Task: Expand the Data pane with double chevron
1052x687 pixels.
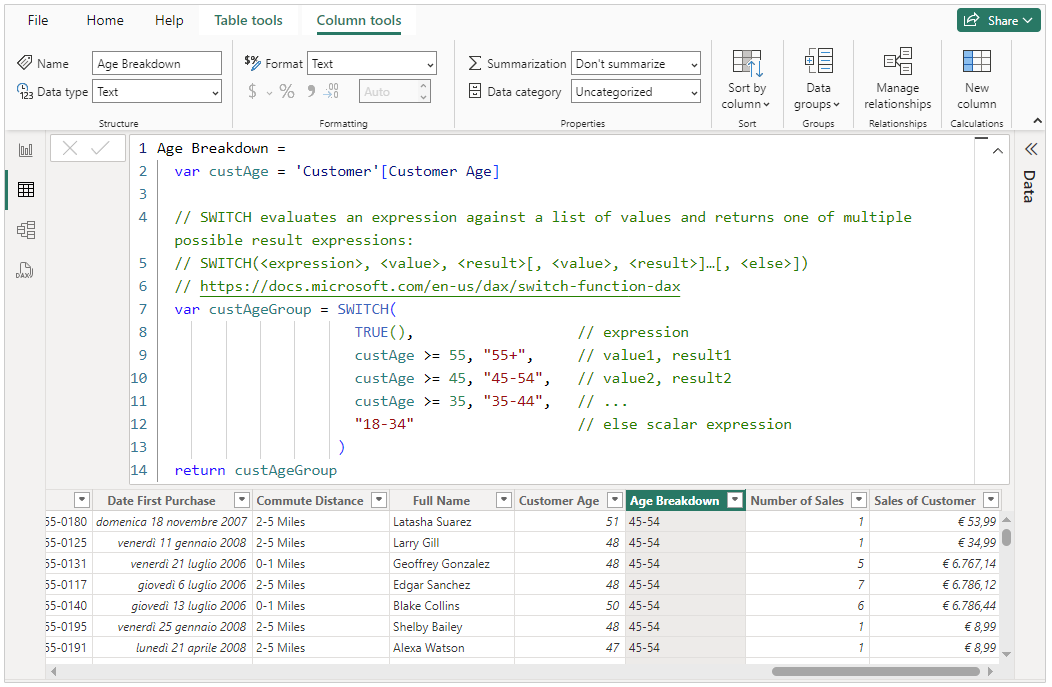Action: (1031, 149)
